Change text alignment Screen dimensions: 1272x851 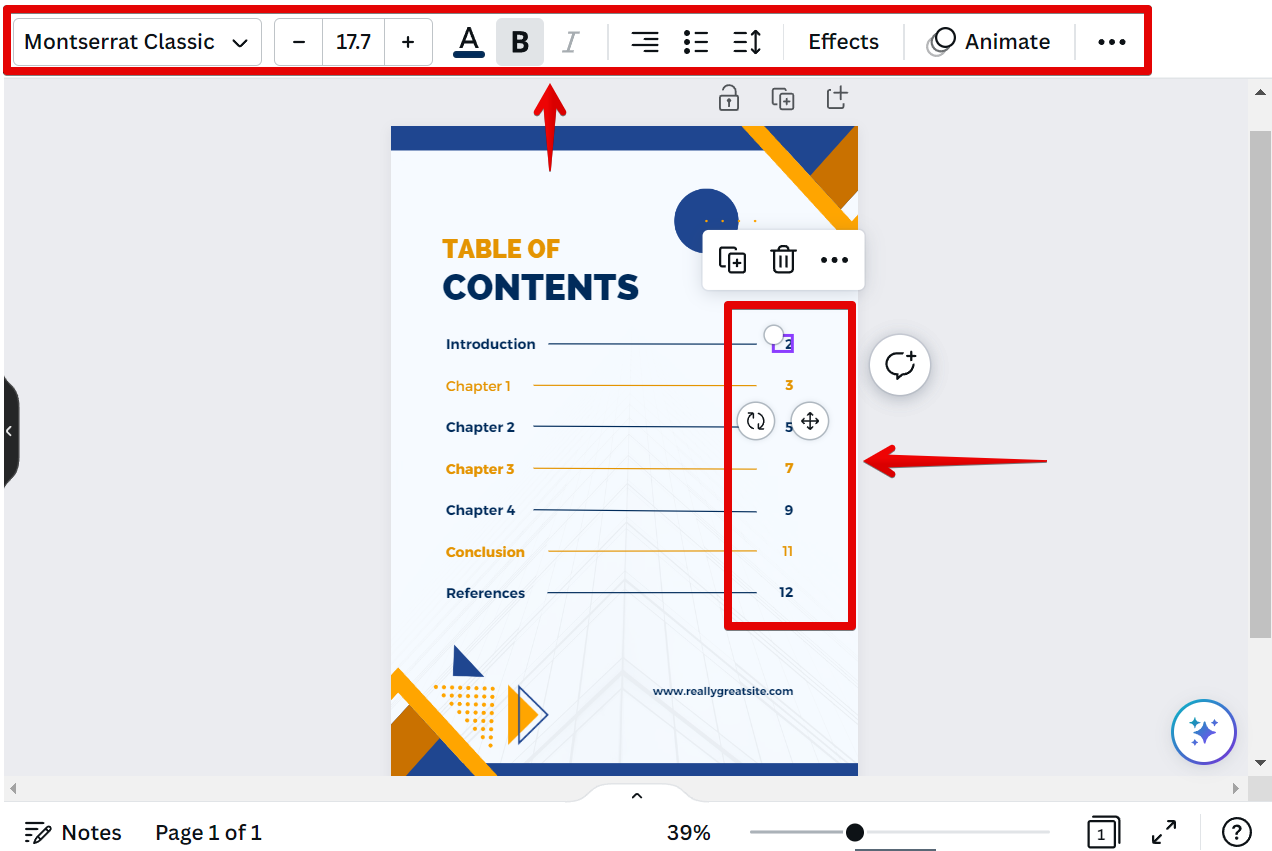(x=645, y=42)
